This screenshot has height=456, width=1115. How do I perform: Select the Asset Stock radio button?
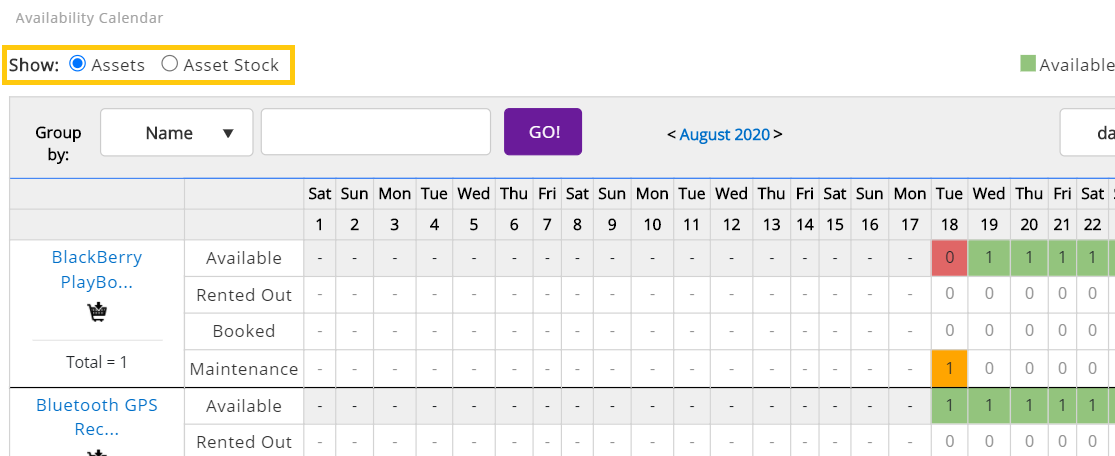pos(169,64)
